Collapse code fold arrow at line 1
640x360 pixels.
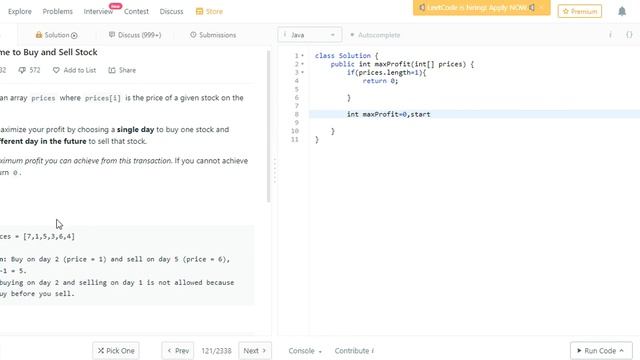(302, 56)
